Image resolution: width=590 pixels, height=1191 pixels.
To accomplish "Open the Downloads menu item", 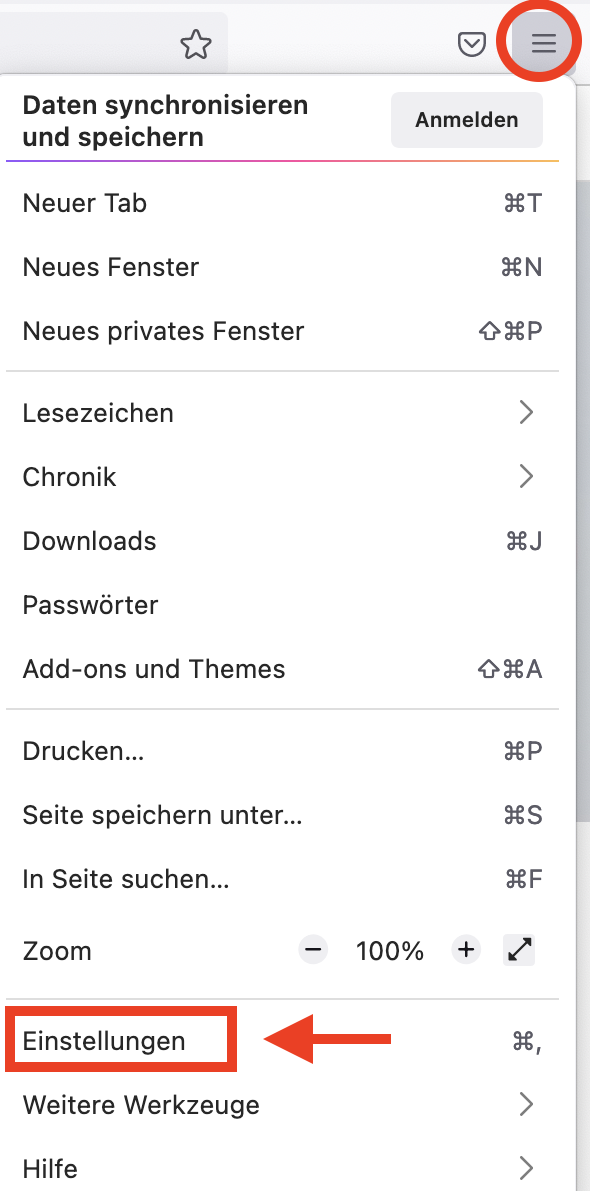I will click(x=282, y=541).
